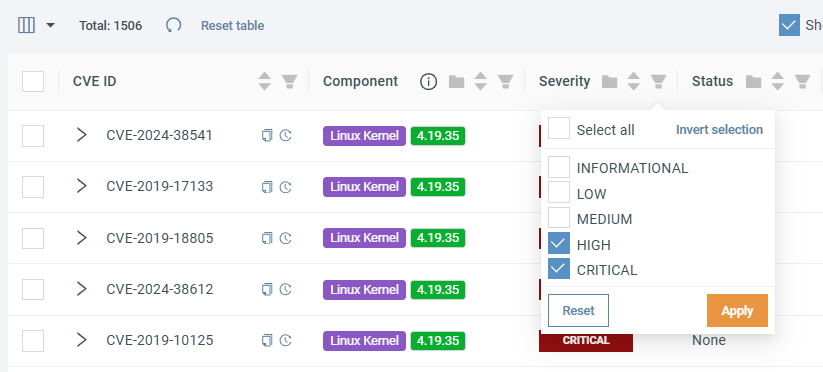The height and width of the screenshot is (372, 823).
Task: Open the column chooser icon
Action: coord(26,25)
